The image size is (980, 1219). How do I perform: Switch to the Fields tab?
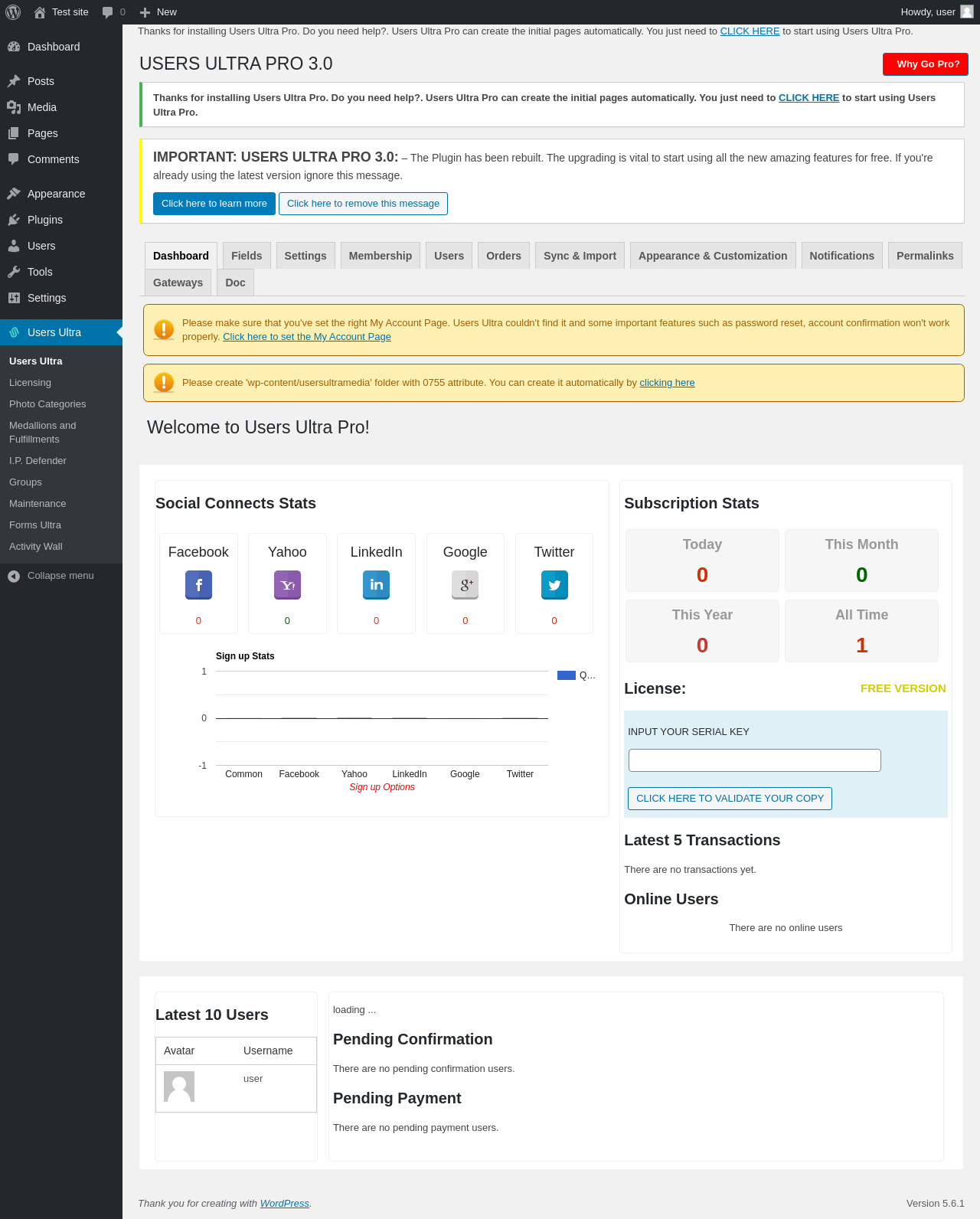click(x=247, y=256)
